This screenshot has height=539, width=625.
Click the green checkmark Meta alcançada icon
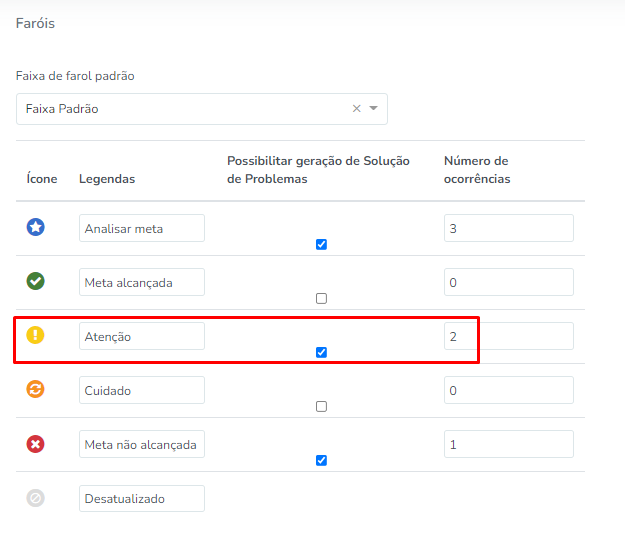tap(35, 282)
